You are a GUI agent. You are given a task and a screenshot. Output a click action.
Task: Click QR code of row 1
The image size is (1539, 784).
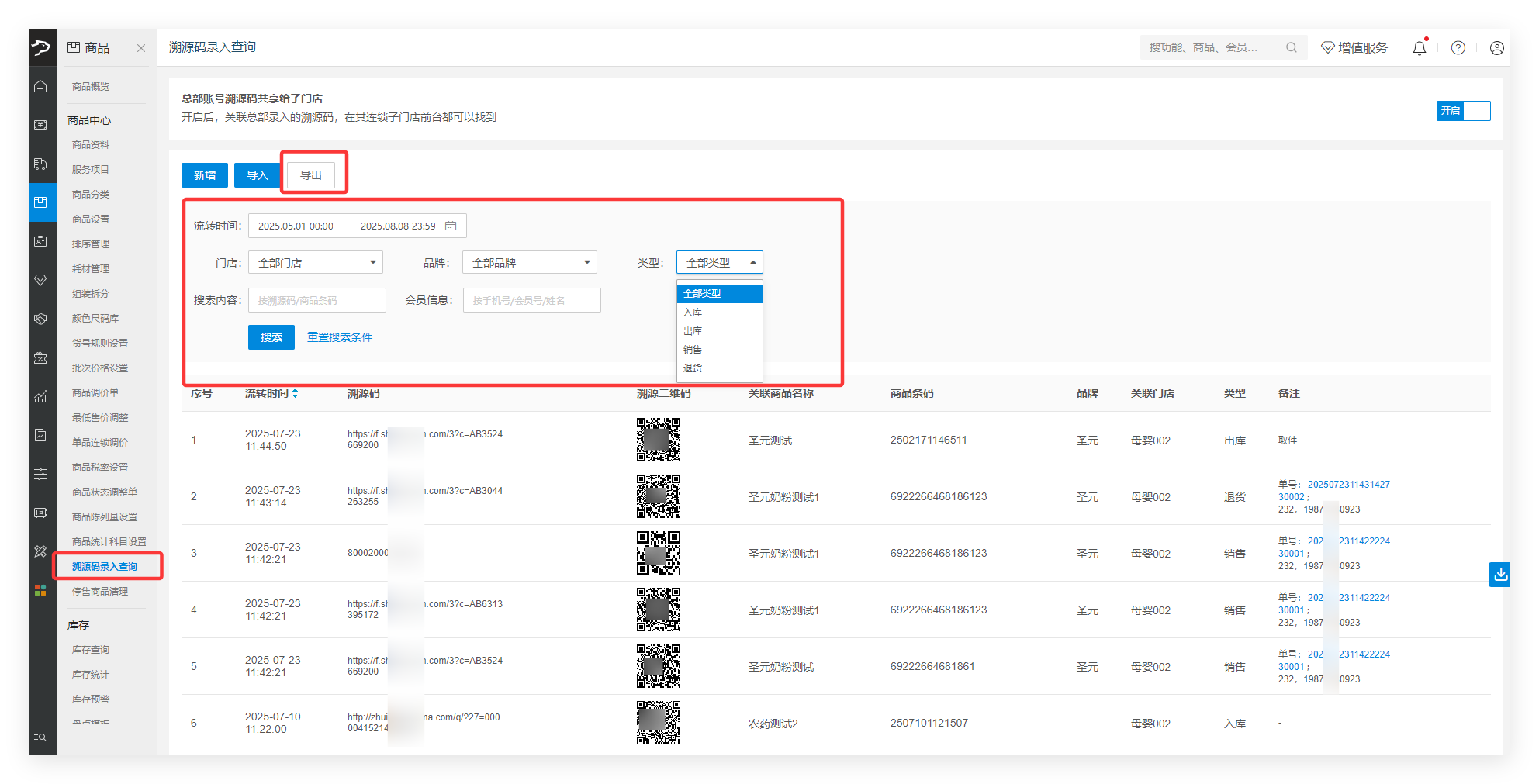point(659,440)
